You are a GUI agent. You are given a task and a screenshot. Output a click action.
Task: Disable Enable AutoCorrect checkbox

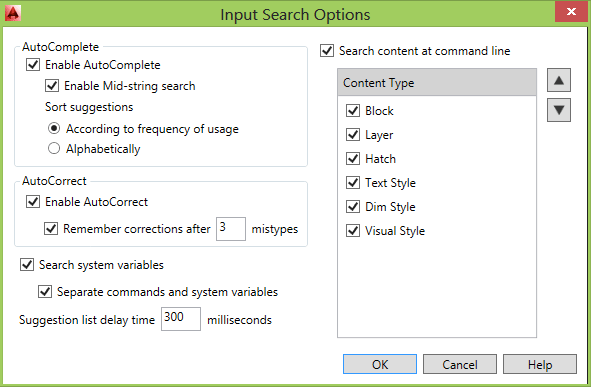[x=33, y=201]
